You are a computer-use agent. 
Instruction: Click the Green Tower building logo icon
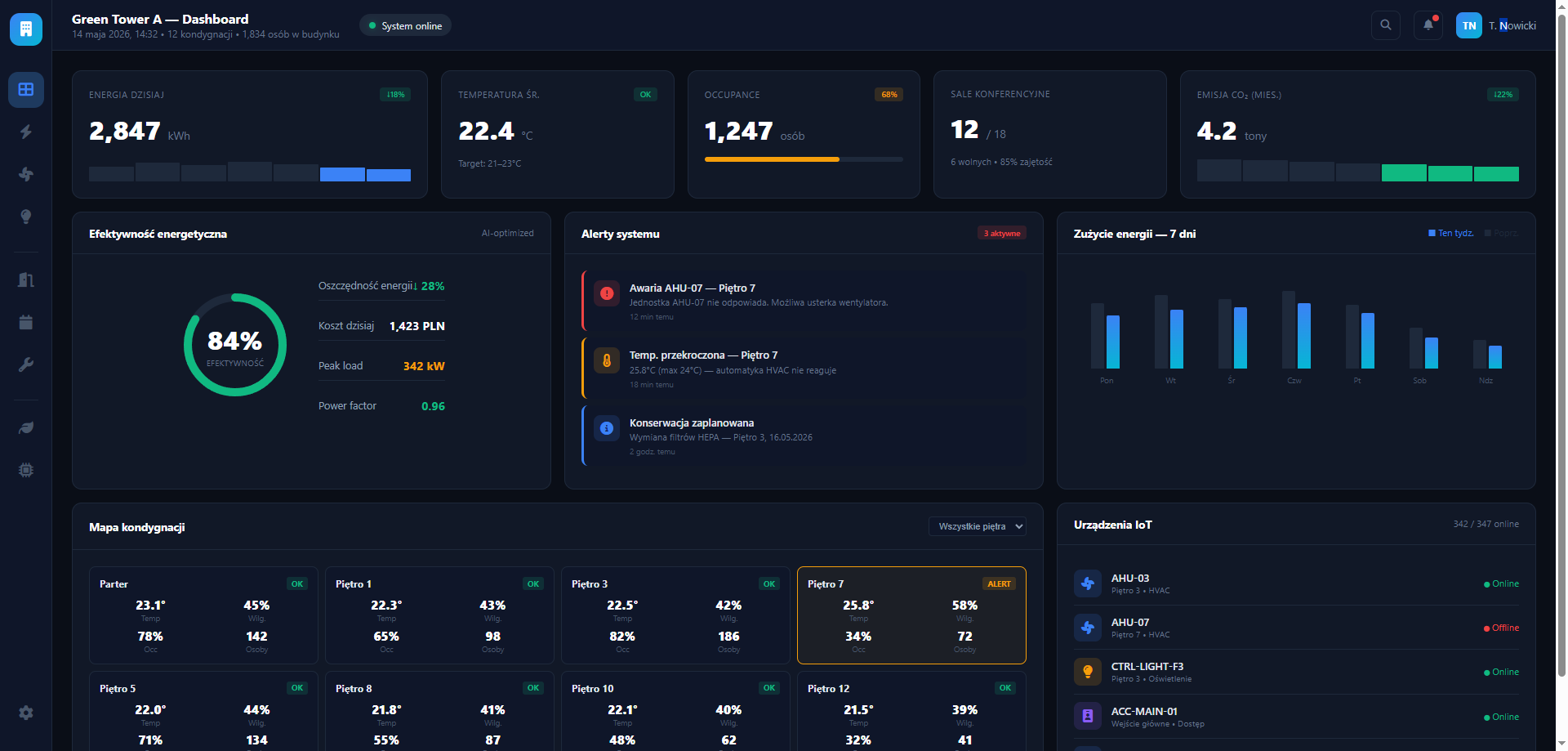26,29
